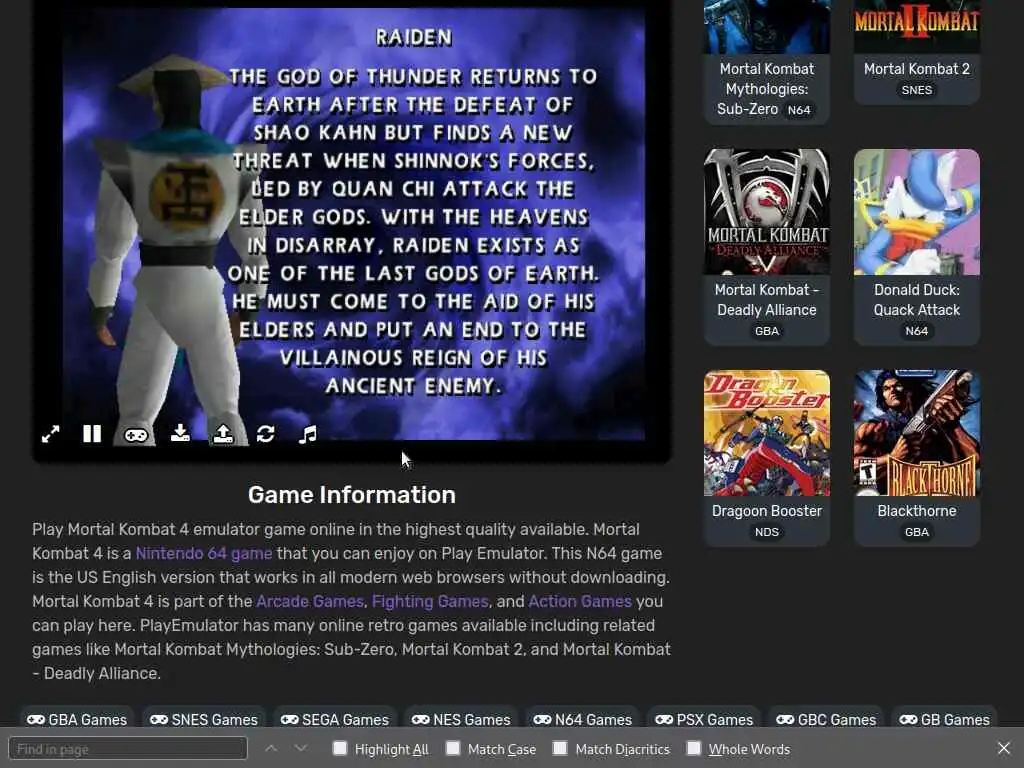Viewport: 1024px width, 768px height.
Task: Click the SNES badge under Mortal Kombat 2
Action: 917,90
